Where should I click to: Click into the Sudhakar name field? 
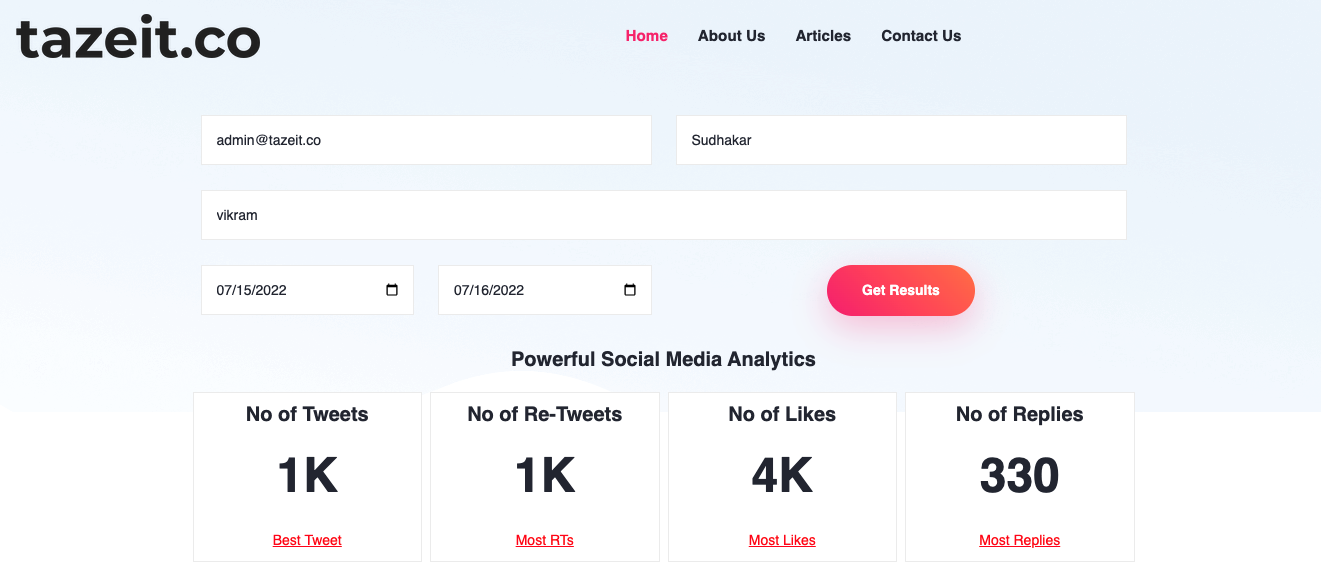(901, 140)
